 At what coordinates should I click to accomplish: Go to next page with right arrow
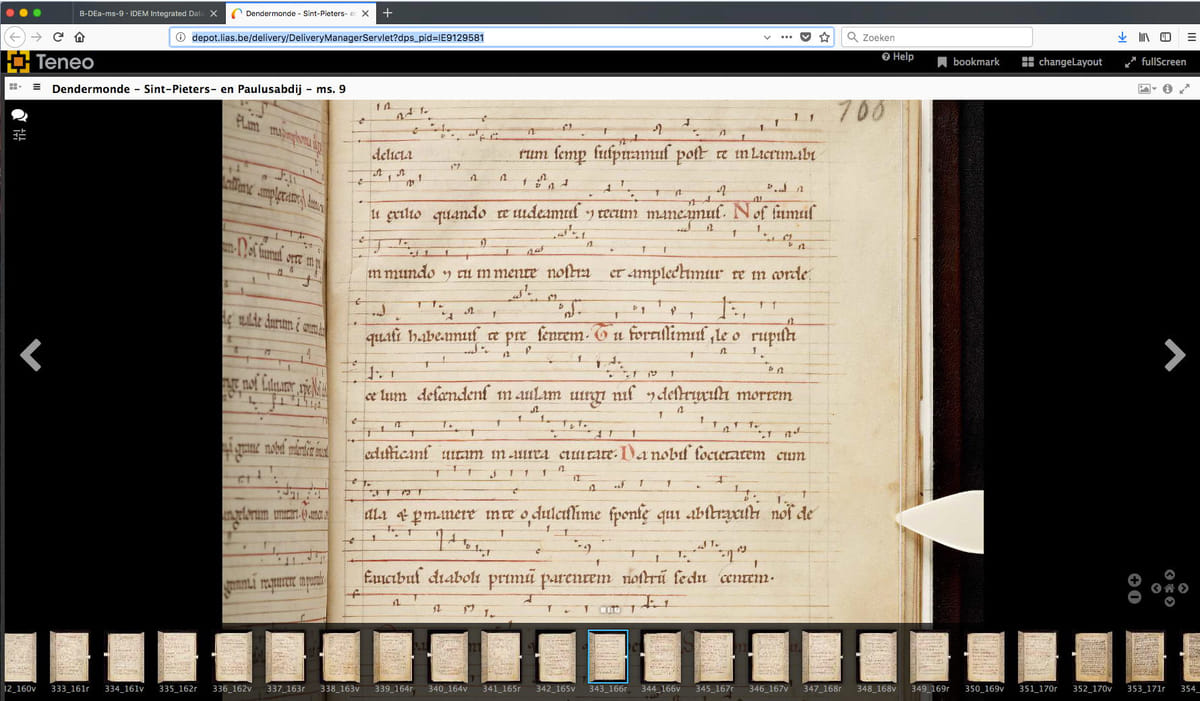coord(1174,355)
